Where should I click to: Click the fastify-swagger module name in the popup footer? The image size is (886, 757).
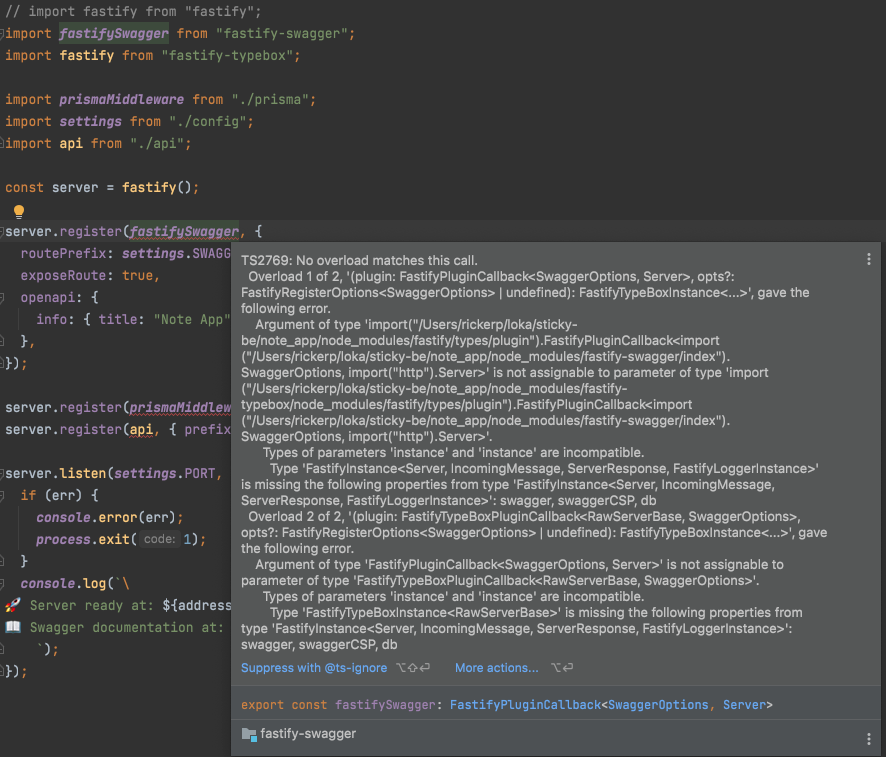click(x=308, y=734)
